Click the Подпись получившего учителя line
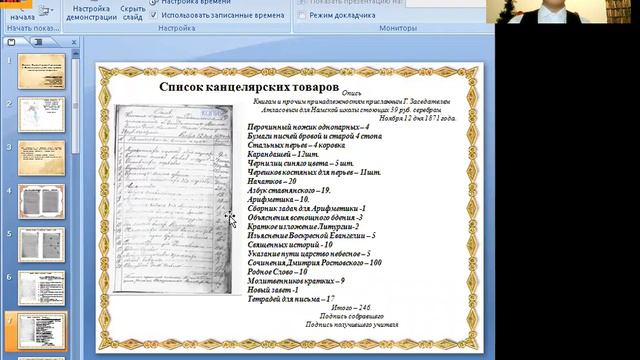Screen dimensions: 640x360 click(352, 325)
